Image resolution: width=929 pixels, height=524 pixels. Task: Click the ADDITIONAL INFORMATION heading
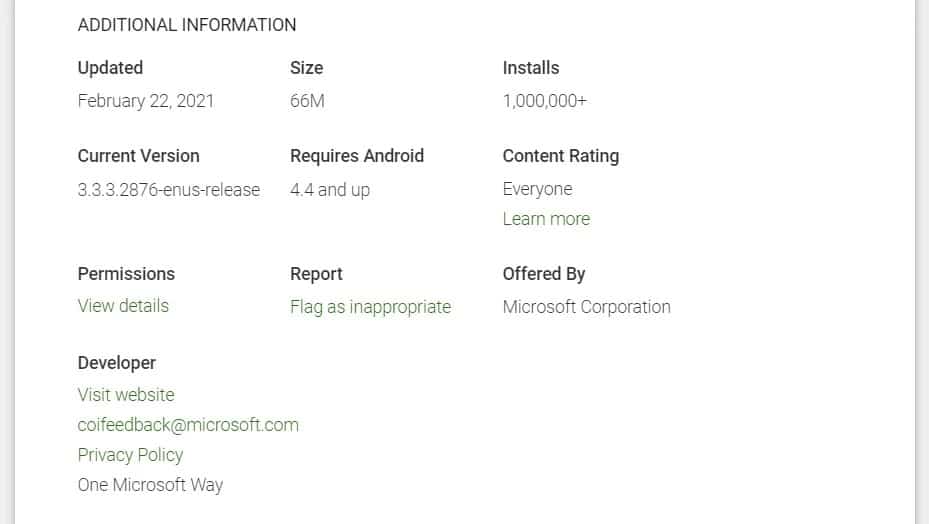187,25
